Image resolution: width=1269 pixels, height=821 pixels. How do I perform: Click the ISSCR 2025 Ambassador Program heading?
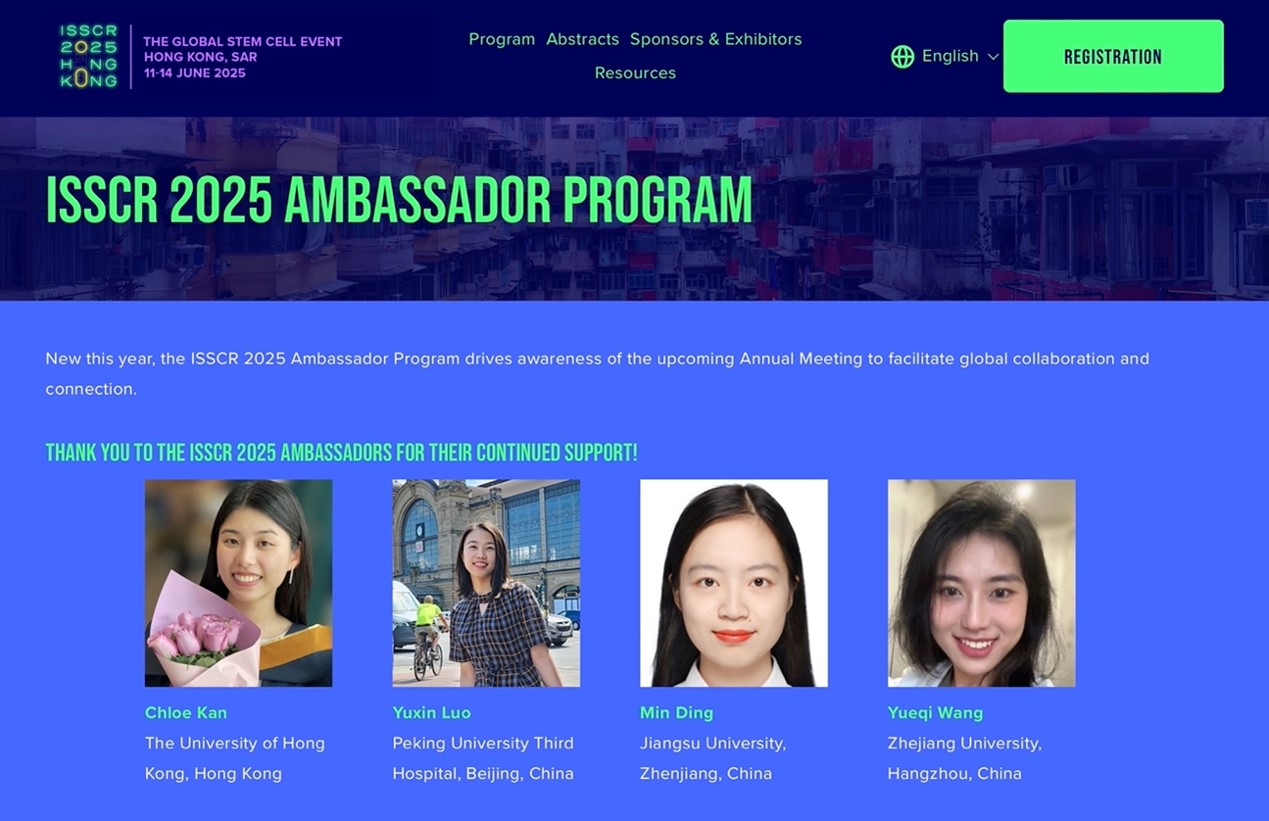[x=399, y=199]
